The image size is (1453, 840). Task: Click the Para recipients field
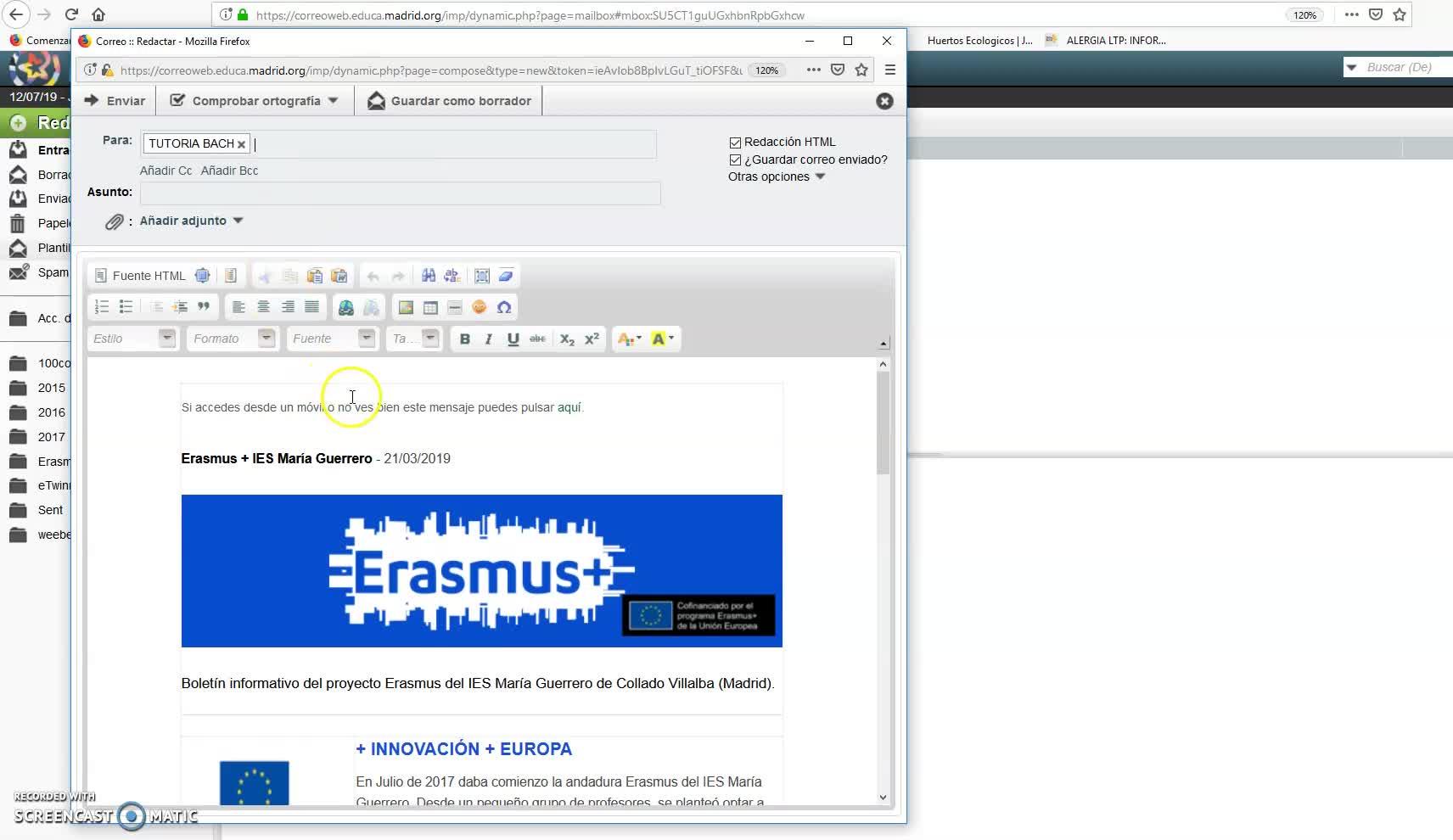point(398,144)
